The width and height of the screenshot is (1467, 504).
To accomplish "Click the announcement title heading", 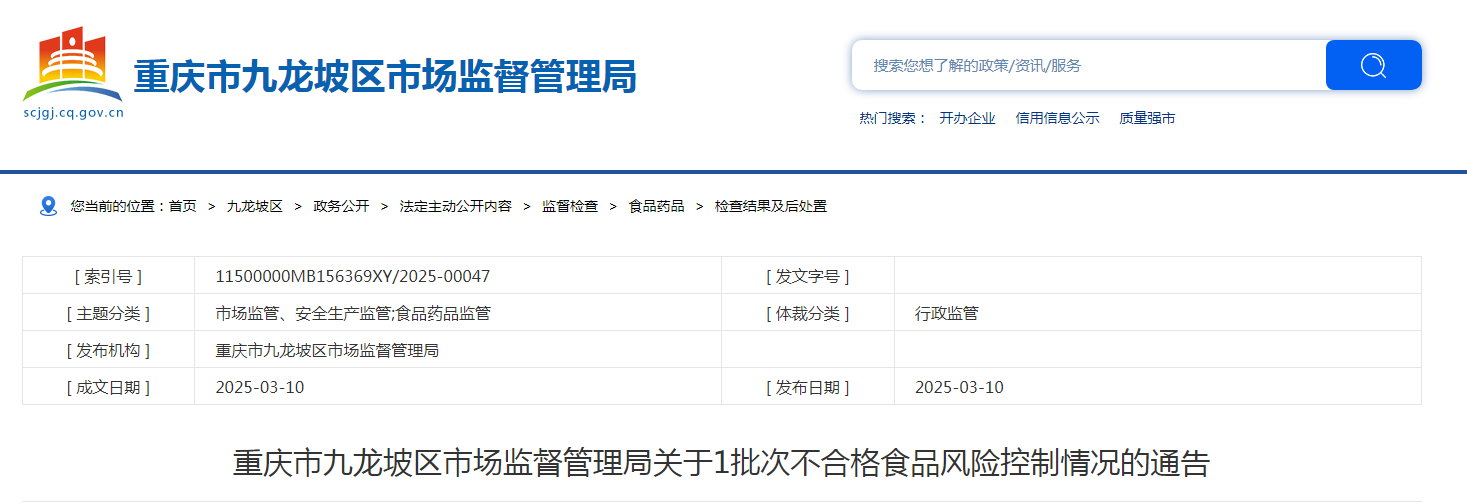I will coord(721,463).
